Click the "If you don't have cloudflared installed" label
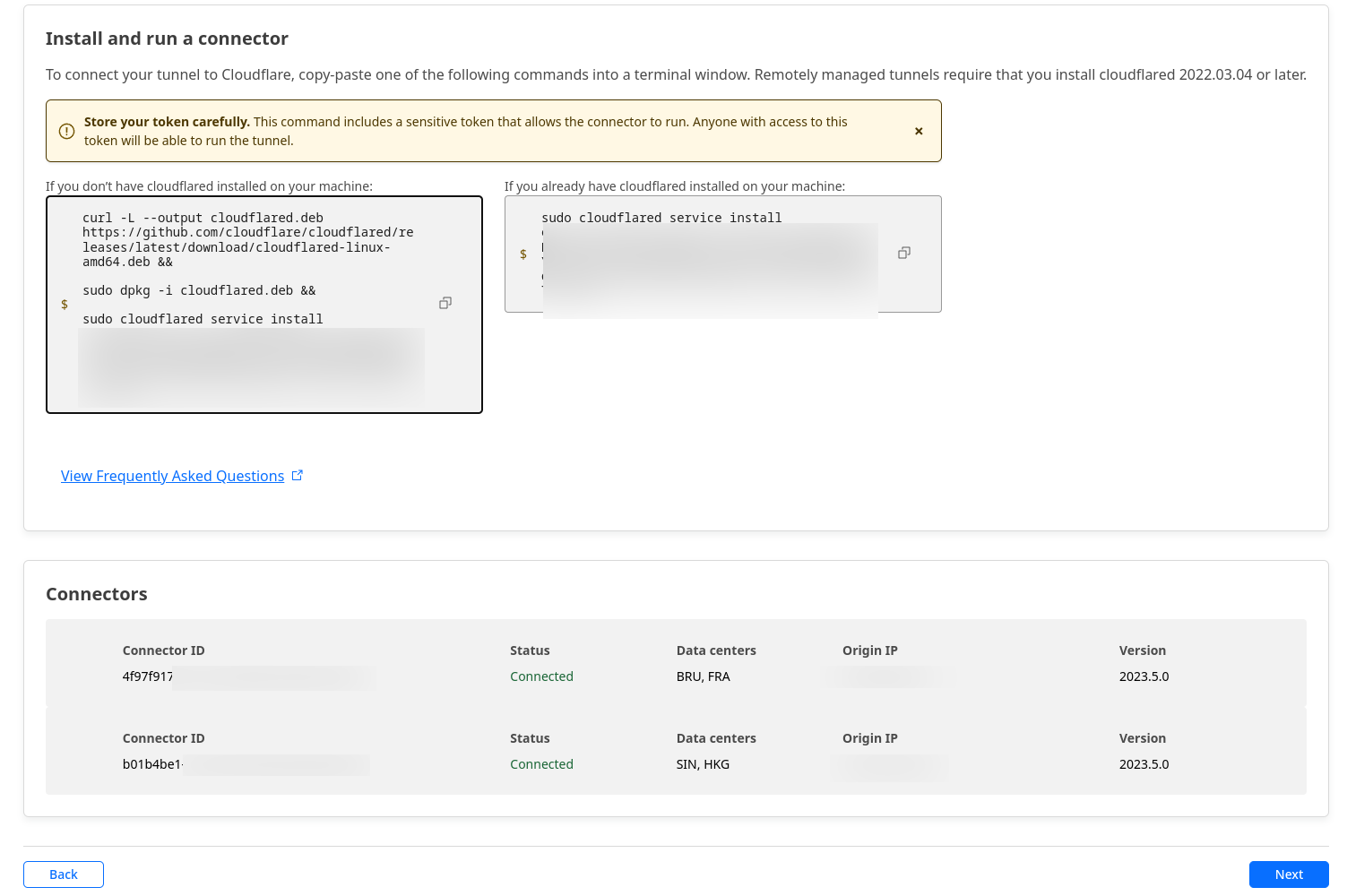The image size is (1347, 896). (x=209, y=186)
